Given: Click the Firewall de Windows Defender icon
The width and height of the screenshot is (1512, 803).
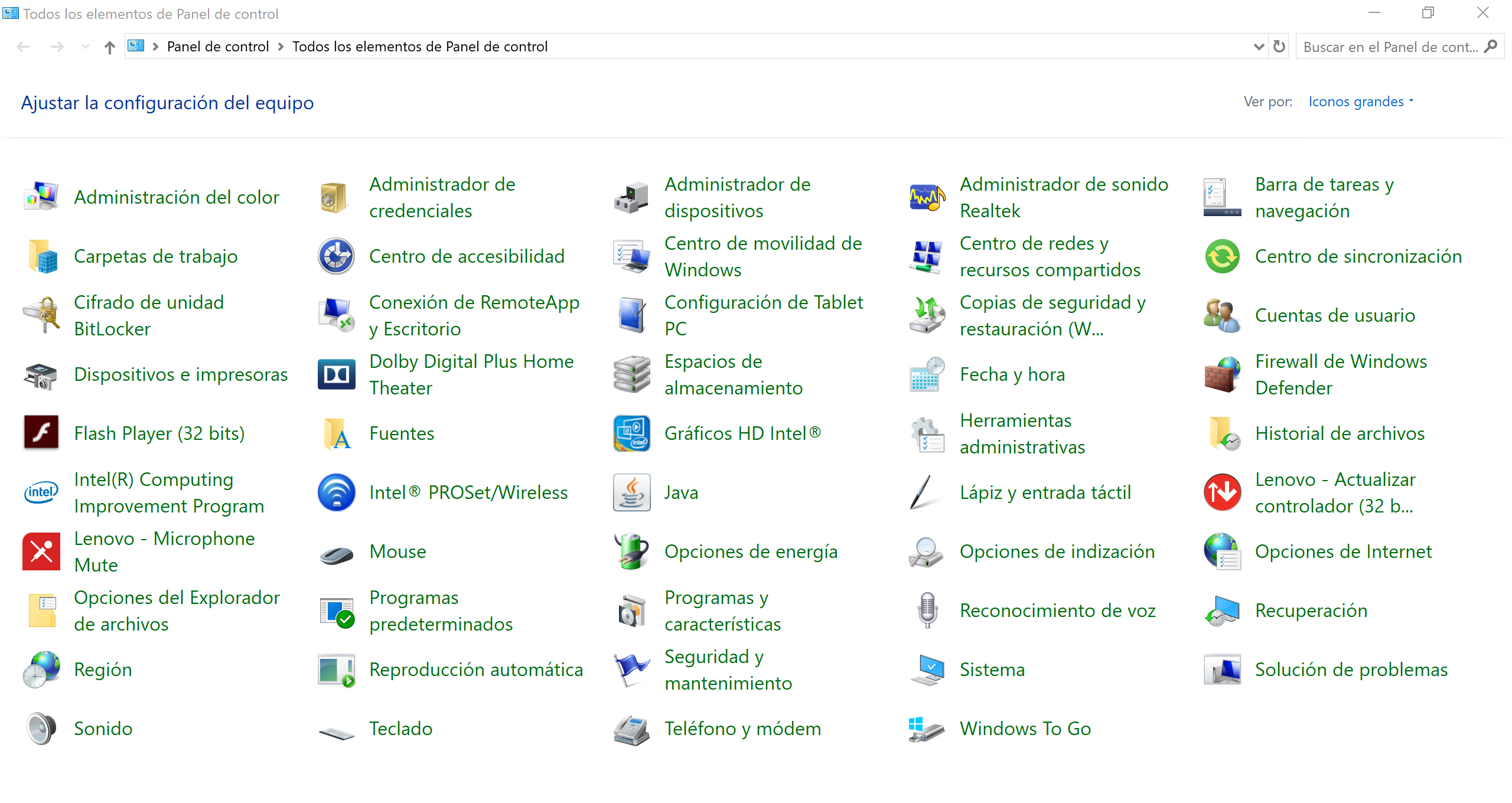Looking at the screenshot, I should (1222, 374).
